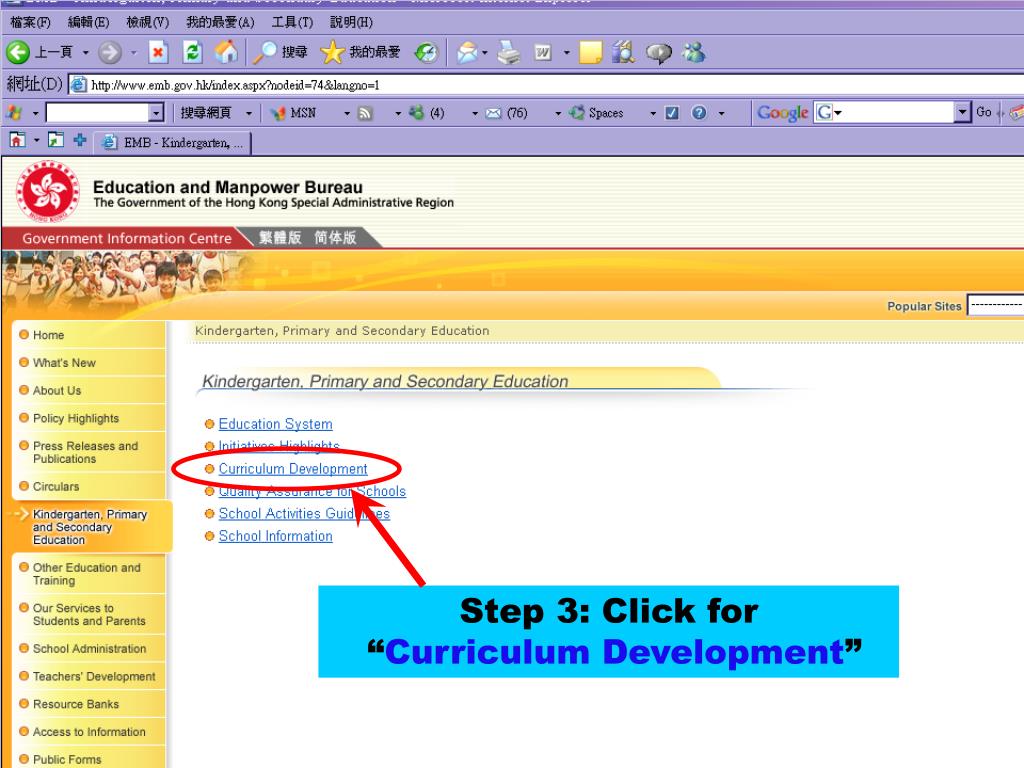Open the Favorites (我的最愛) menu

tap(220, 22)
